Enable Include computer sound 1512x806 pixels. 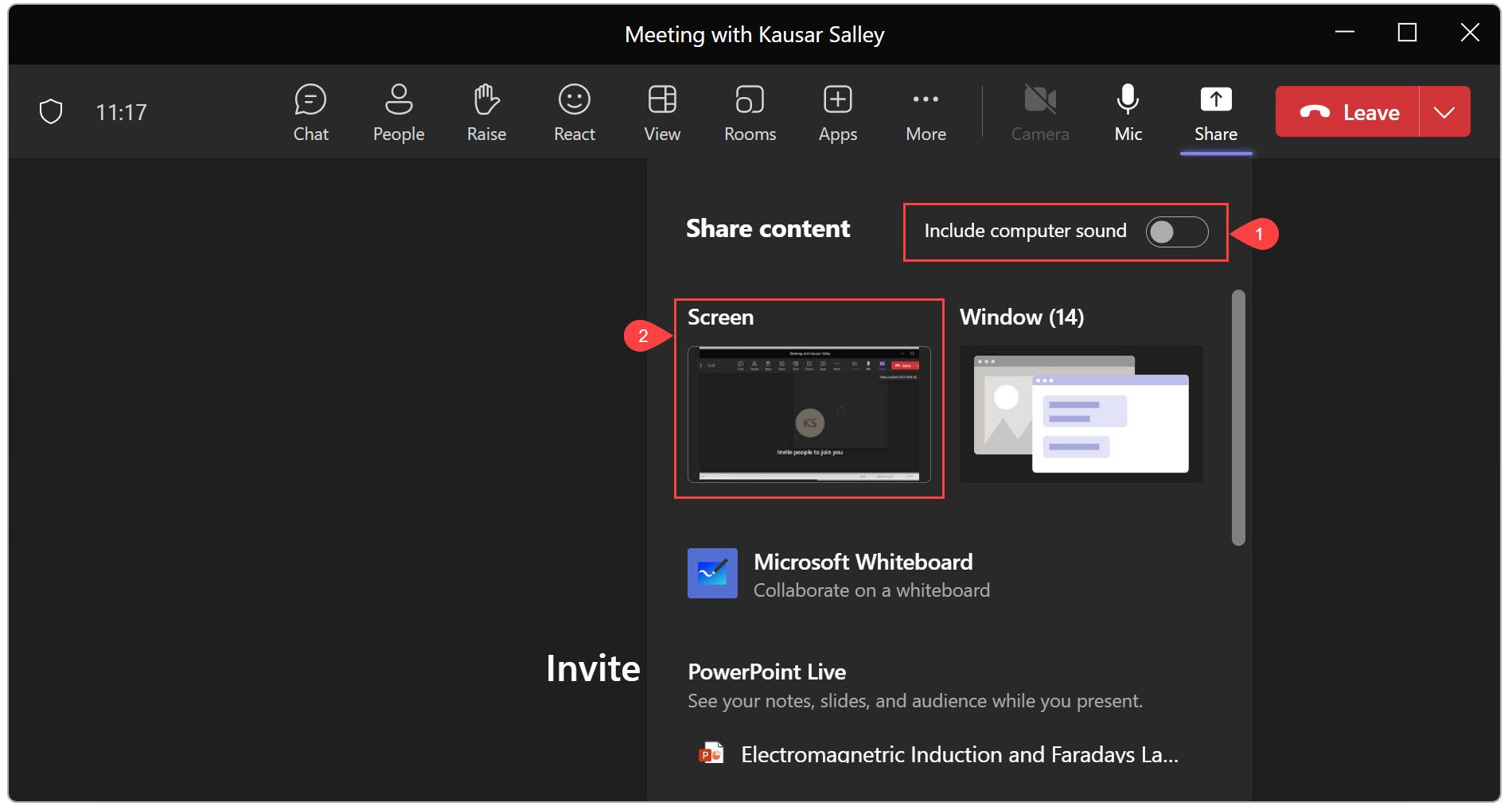pos(1175,232)
